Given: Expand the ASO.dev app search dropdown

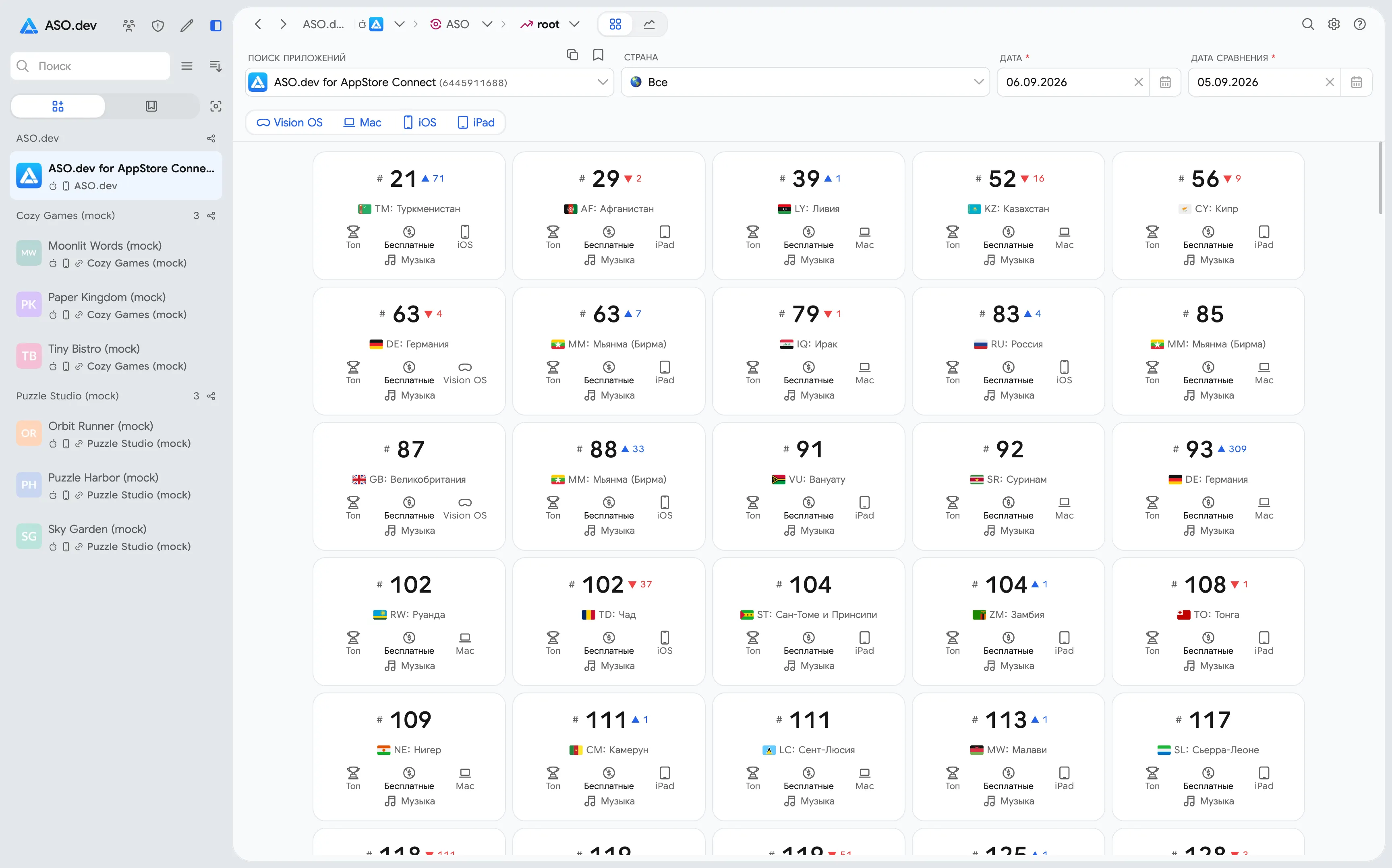Looking at the screenshot, I should pos(603,82).
